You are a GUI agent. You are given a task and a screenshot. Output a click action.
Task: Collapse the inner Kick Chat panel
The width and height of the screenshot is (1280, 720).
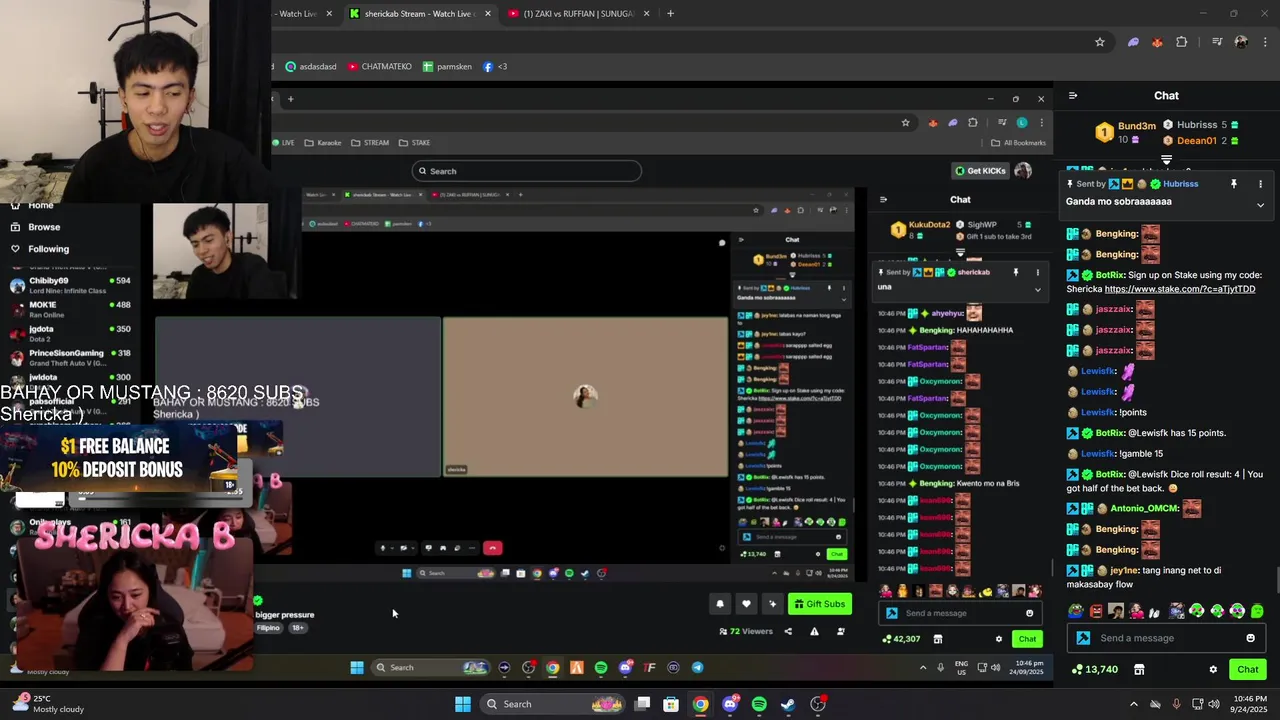(883, 200)
